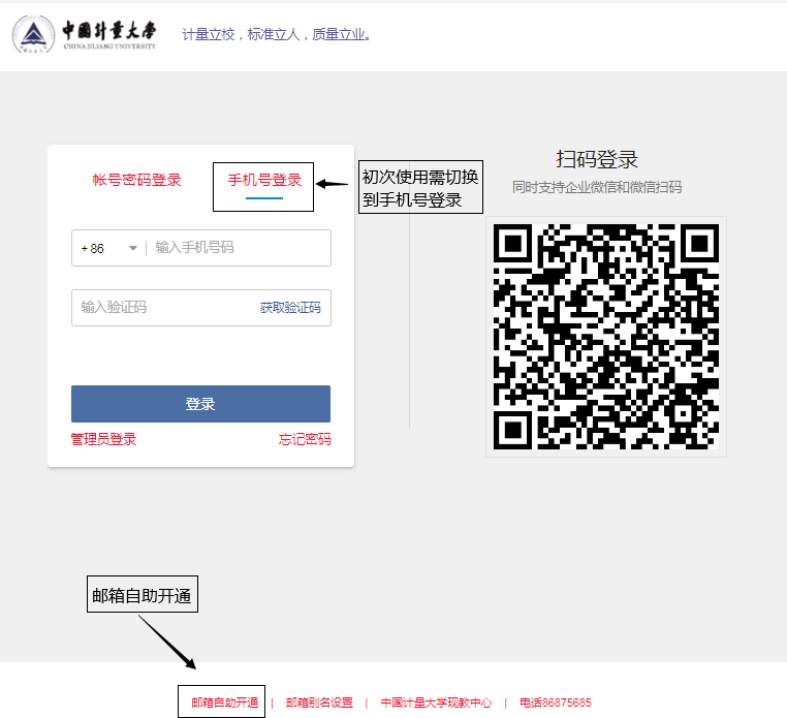Screen dimensions: 787x718
Task: Click the 扫码登录 heading
Action: (596, 159)
